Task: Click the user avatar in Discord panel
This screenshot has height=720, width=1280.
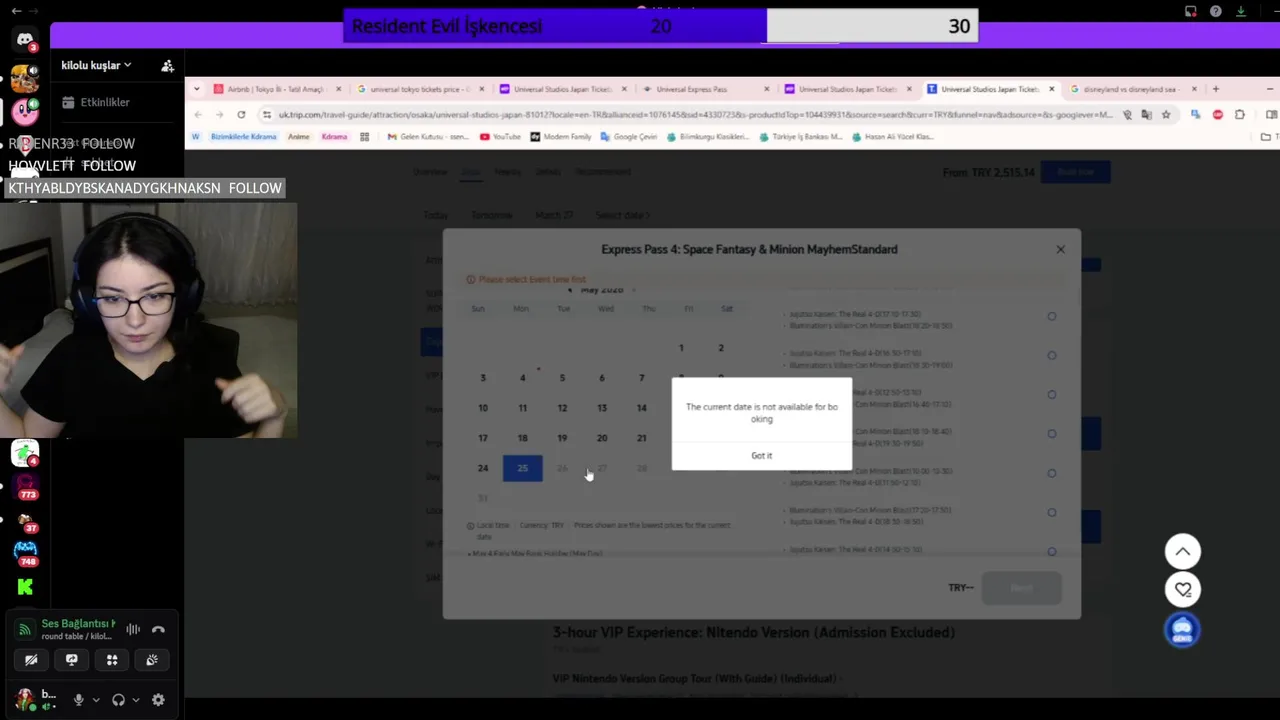Action: tap(24, 699)
